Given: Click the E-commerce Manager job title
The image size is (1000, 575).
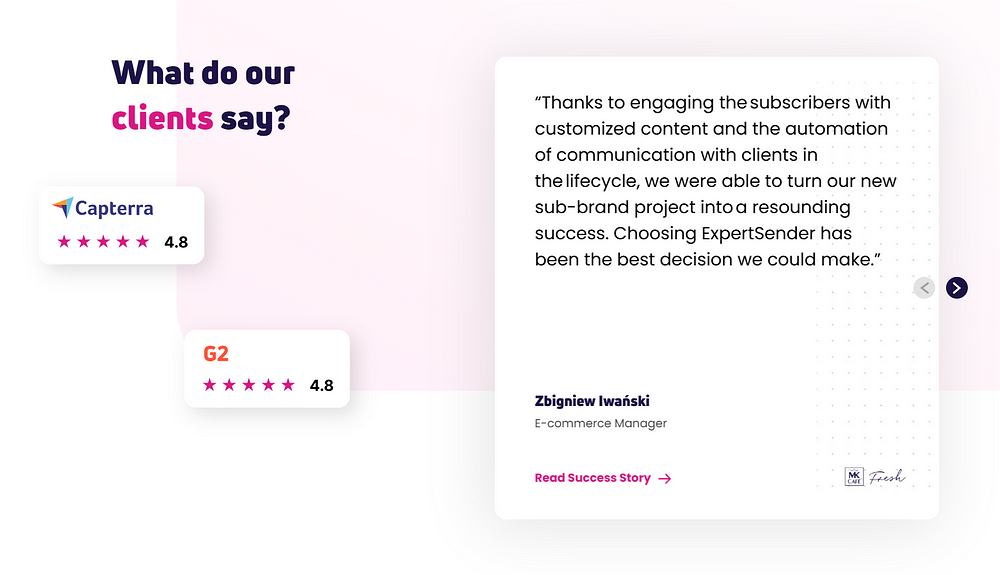Looking at the screenshot, I should click(601, 423).
